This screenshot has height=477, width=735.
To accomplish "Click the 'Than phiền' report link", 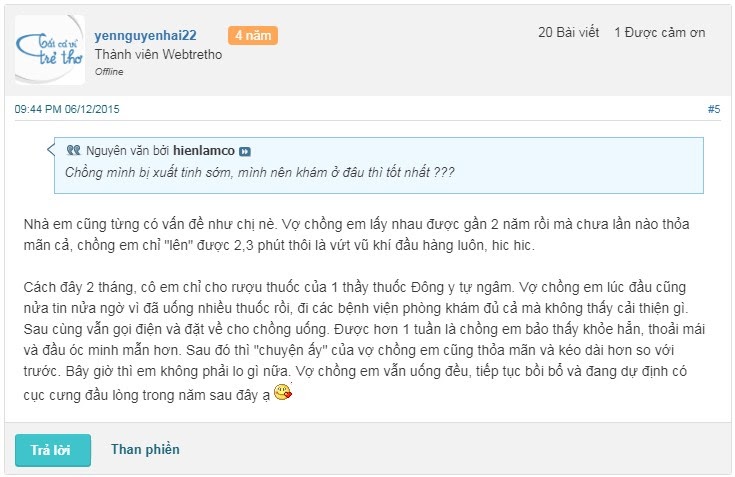I will click(x=145, y=449).
